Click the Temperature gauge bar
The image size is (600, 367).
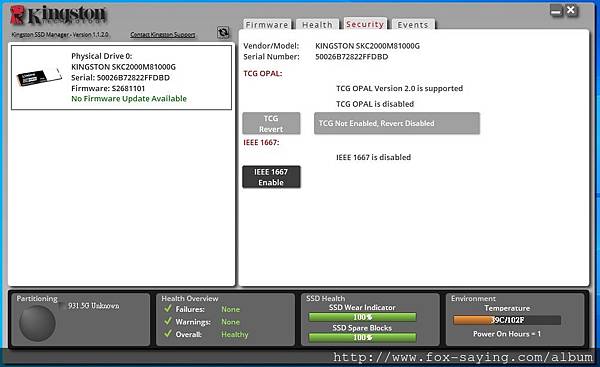pyautogui.click(x=507, y=320)
